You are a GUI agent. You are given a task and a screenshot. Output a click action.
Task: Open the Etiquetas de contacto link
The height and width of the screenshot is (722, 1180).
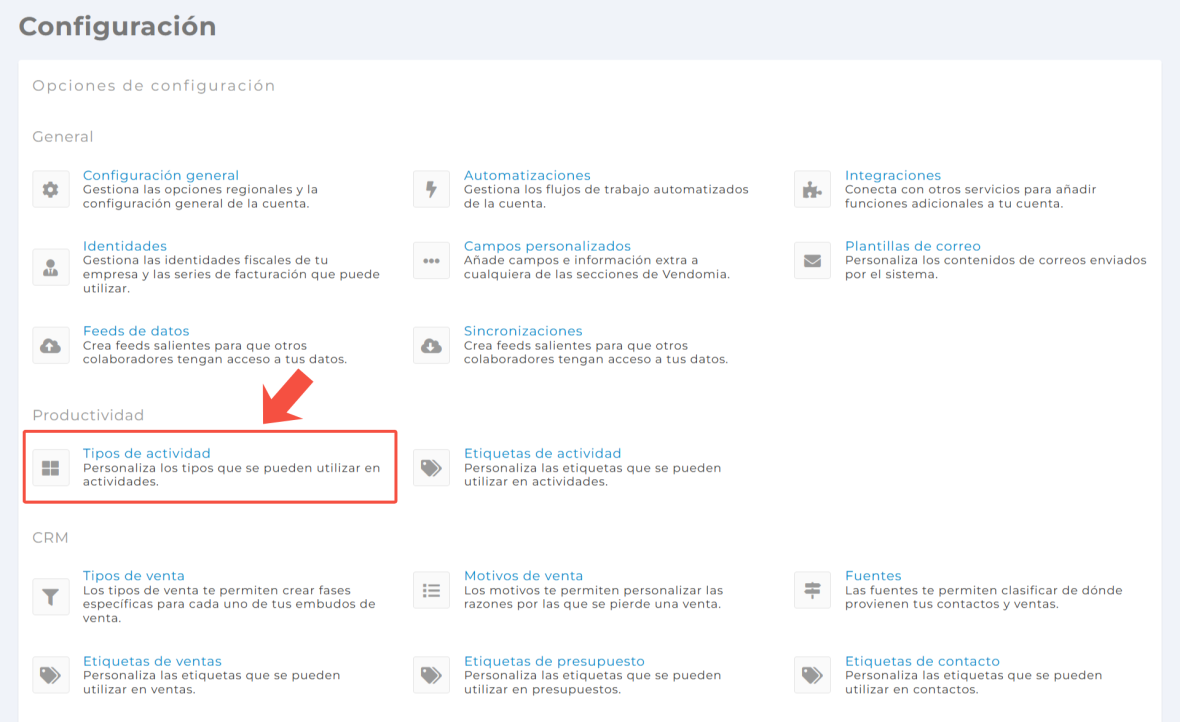click(x=922, y=661)
